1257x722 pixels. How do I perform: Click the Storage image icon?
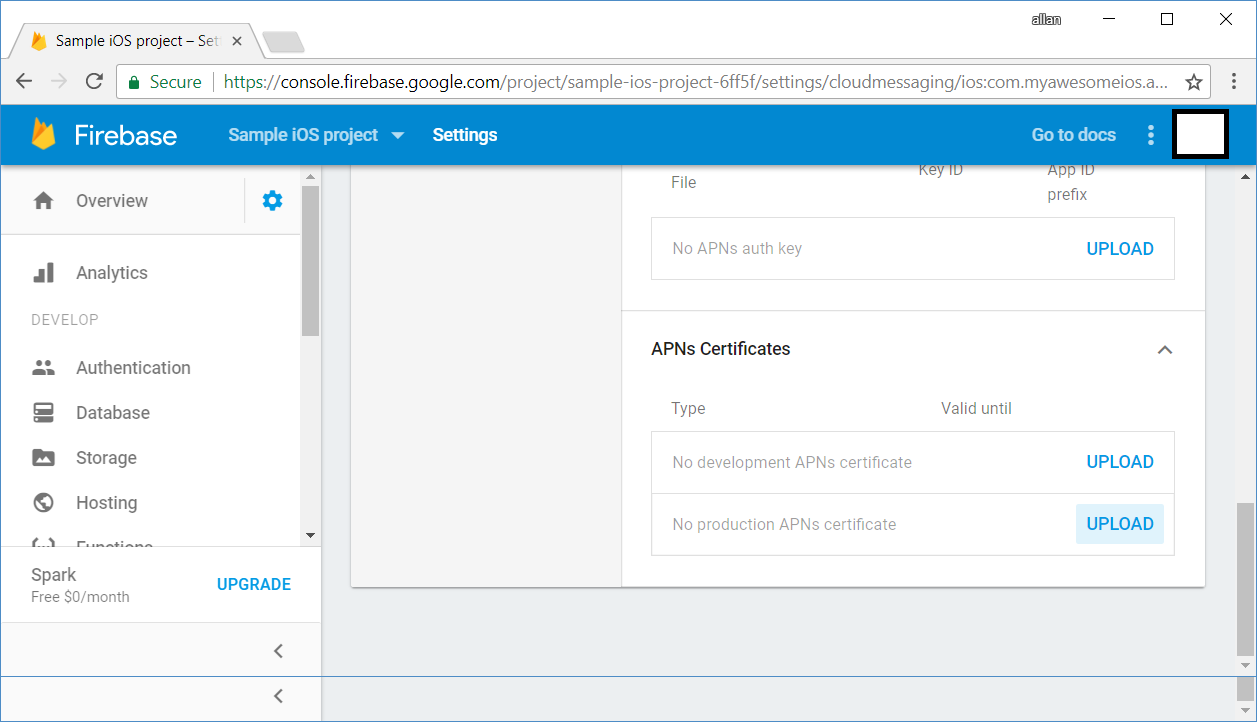[43, 458]
